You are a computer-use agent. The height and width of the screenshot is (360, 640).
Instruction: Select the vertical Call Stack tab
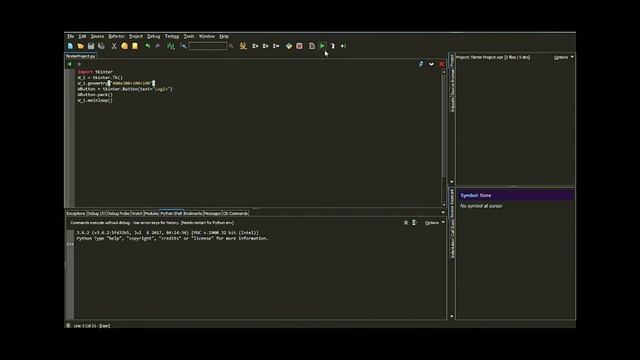[452, 230]
